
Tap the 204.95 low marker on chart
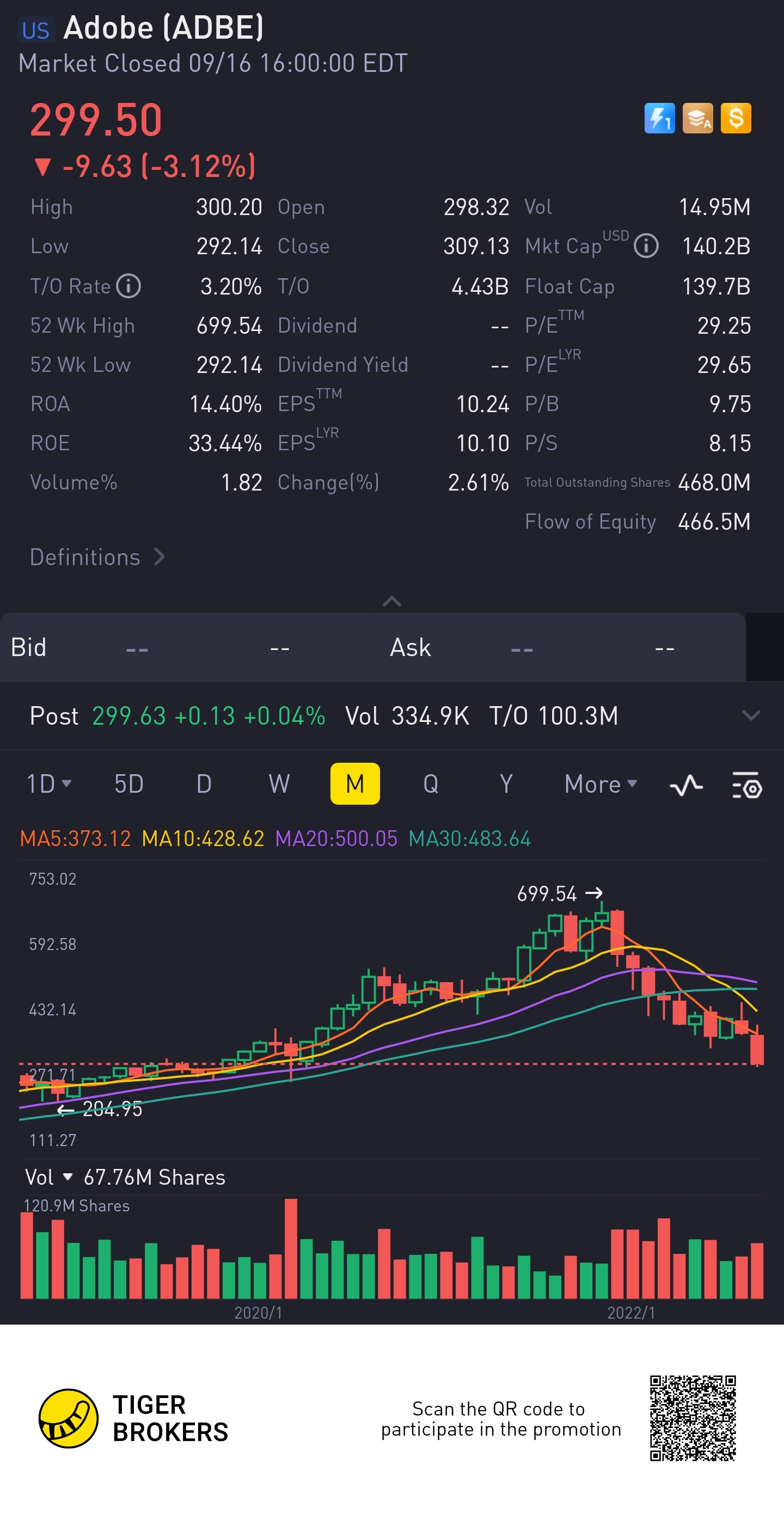(x=99, y=1109)
